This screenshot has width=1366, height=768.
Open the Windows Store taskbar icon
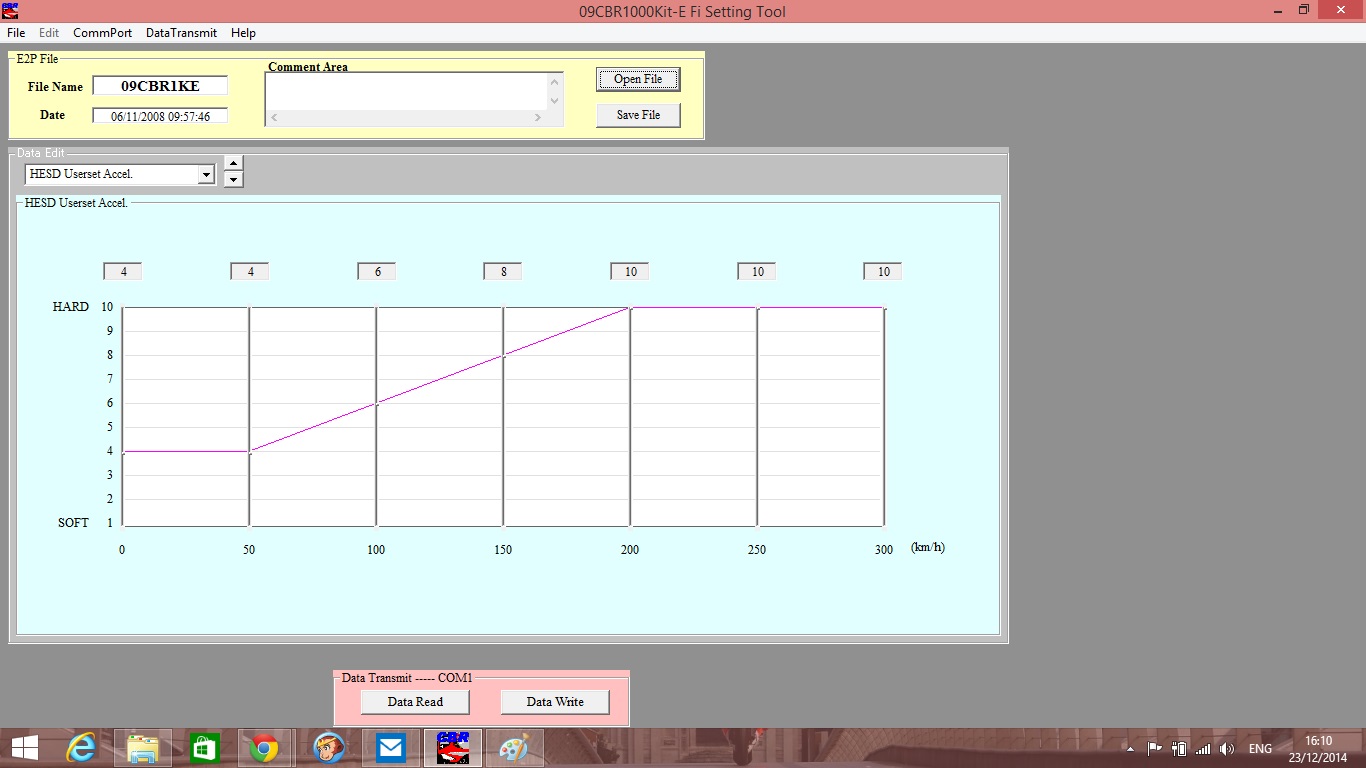[204, 748]
